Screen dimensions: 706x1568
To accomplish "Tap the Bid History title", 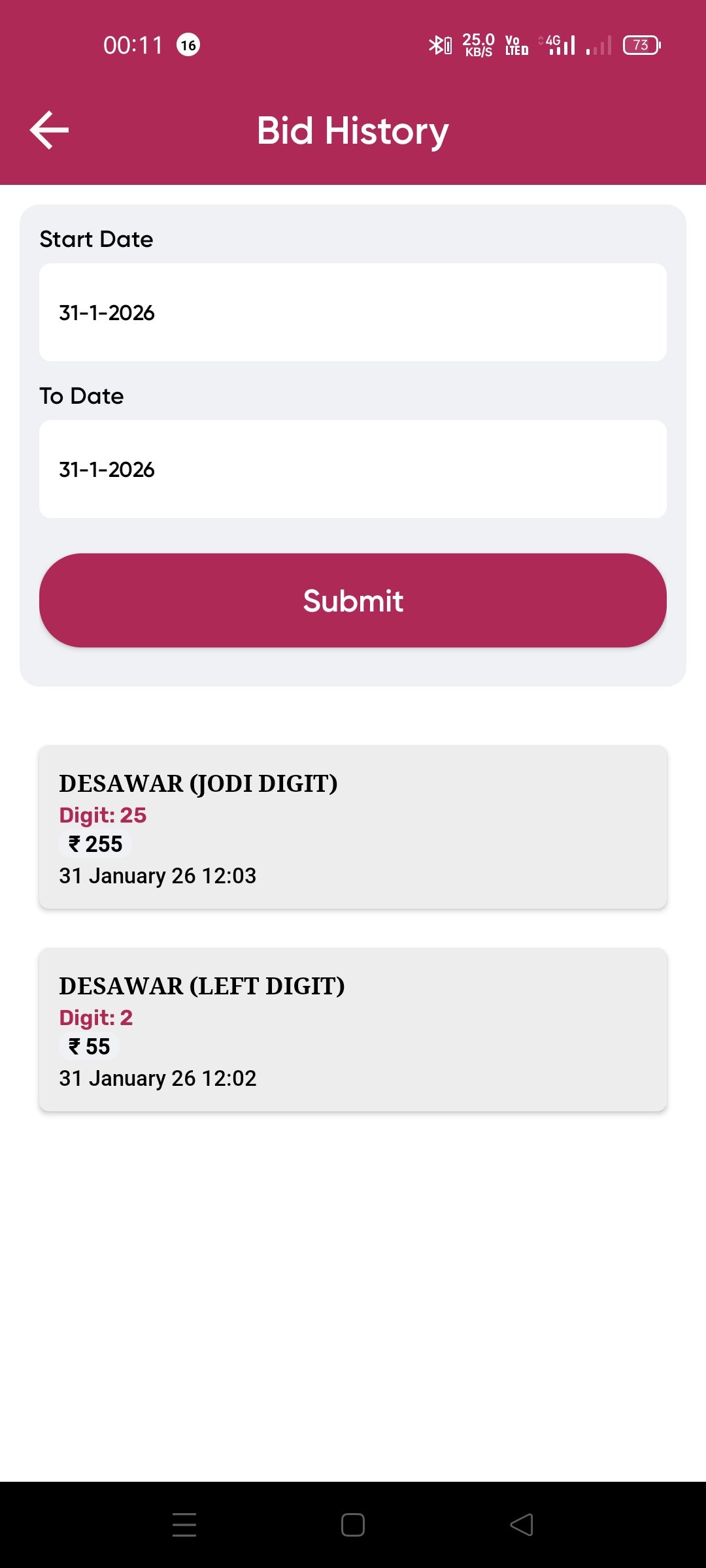I will (353, 131).
